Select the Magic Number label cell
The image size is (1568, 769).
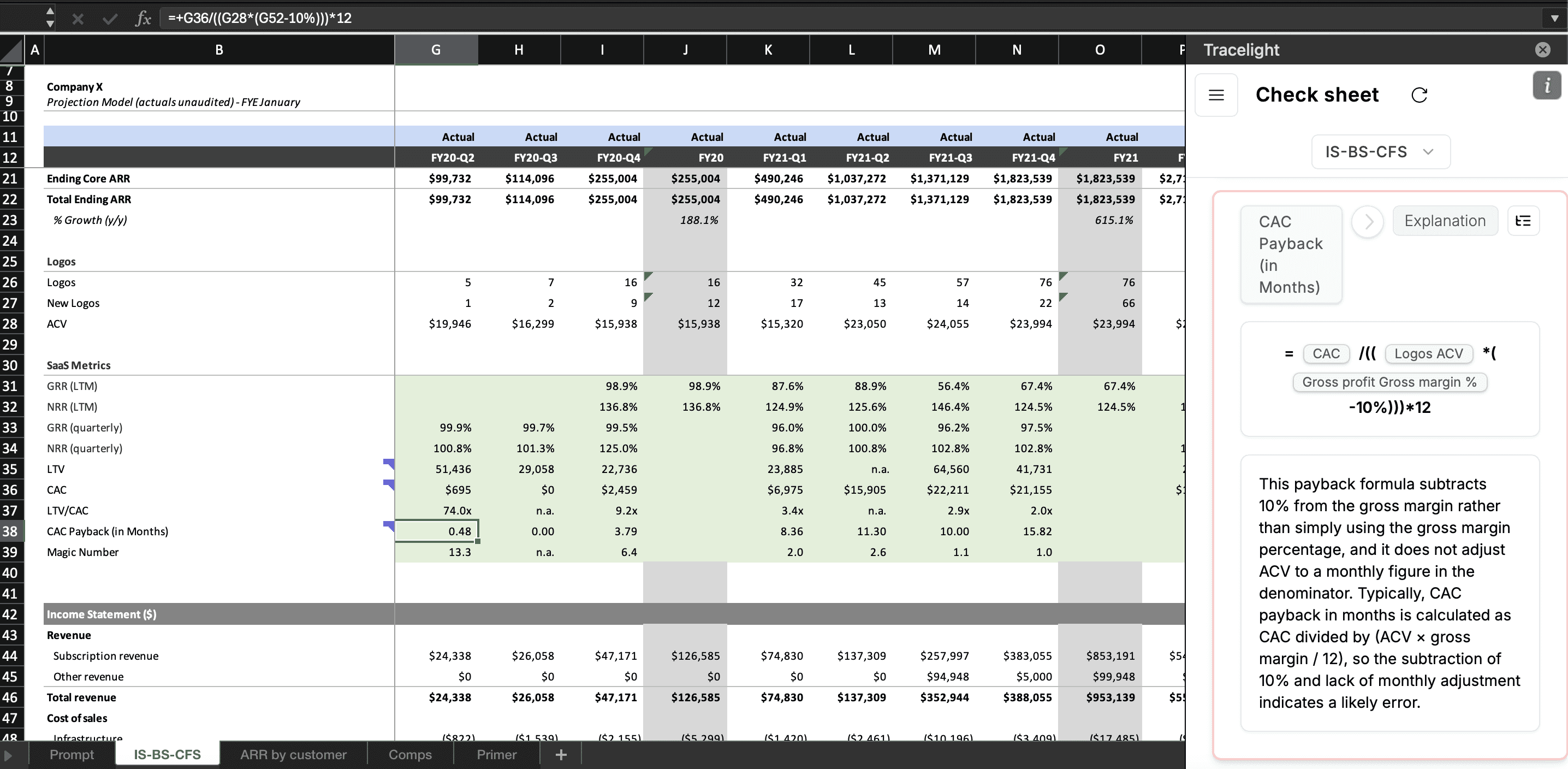tap(219, 552)
